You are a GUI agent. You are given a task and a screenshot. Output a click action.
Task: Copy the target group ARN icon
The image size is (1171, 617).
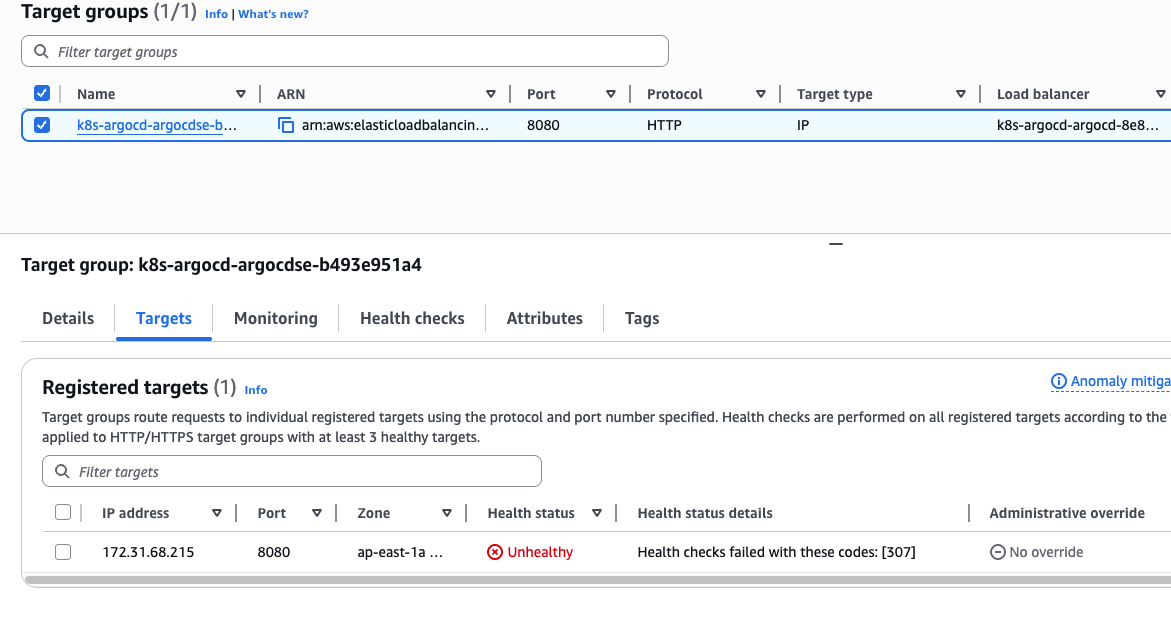(x=286, y=125)
